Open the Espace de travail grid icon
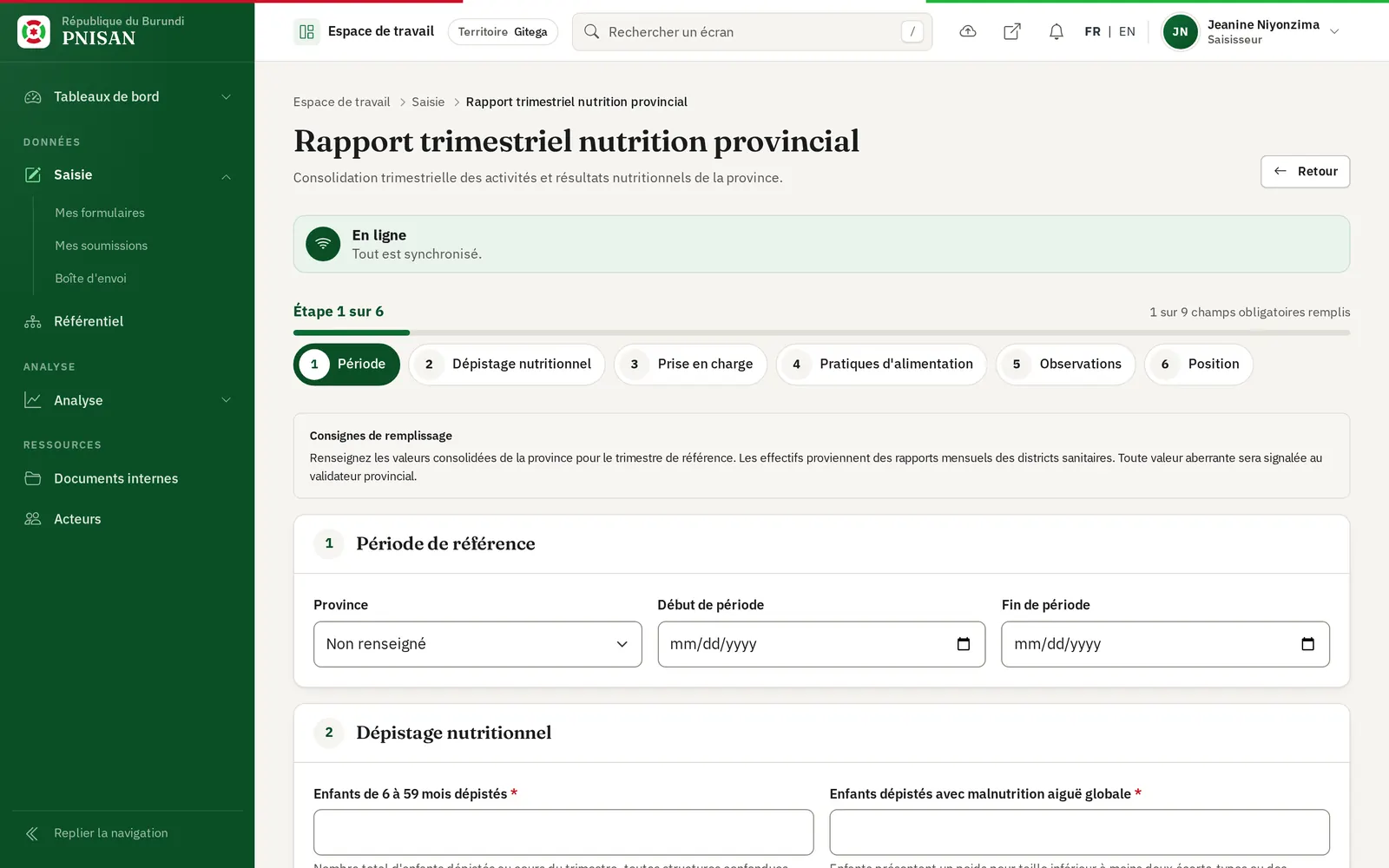 pos(306,32)
